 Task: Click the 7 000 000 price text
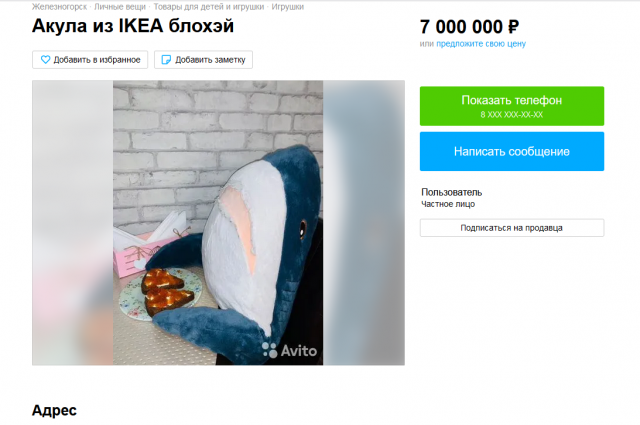pyautogui.click(x=461, y=27)
